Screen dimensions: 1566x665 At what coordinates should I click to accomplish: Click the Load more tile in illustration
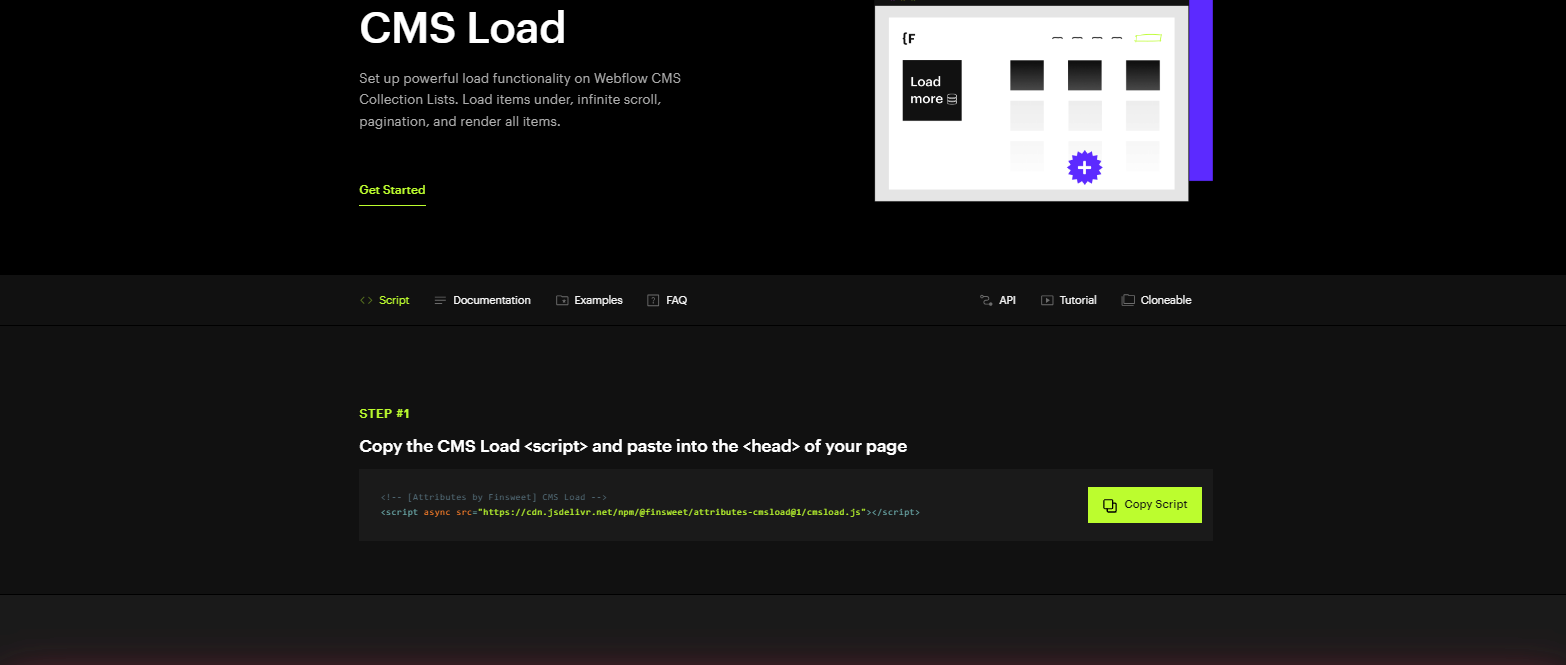[x=932, y=90]
